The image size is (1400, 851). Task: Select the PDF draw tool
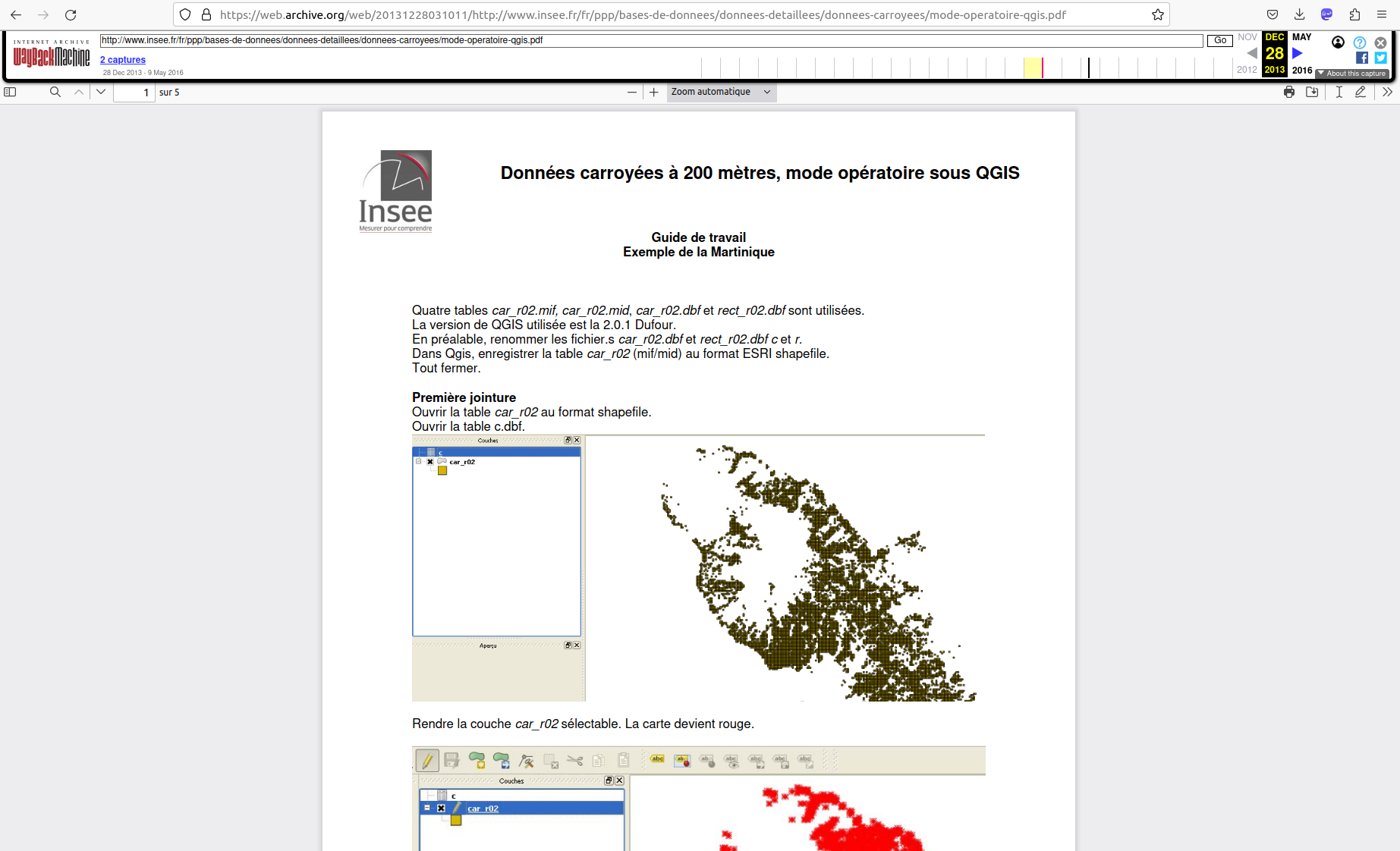tap(1361, 92)
